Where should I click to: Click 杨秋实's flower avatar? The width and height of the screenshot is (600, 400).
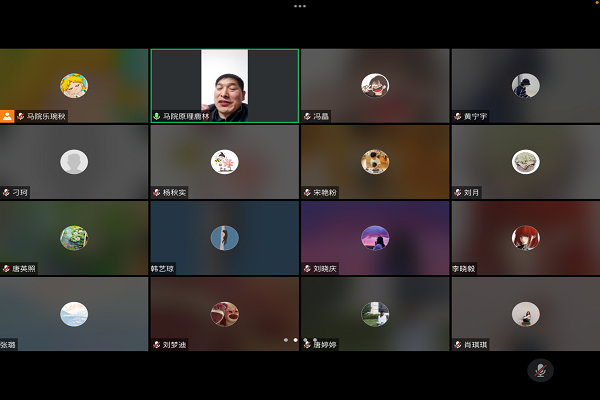click(224, 161)
